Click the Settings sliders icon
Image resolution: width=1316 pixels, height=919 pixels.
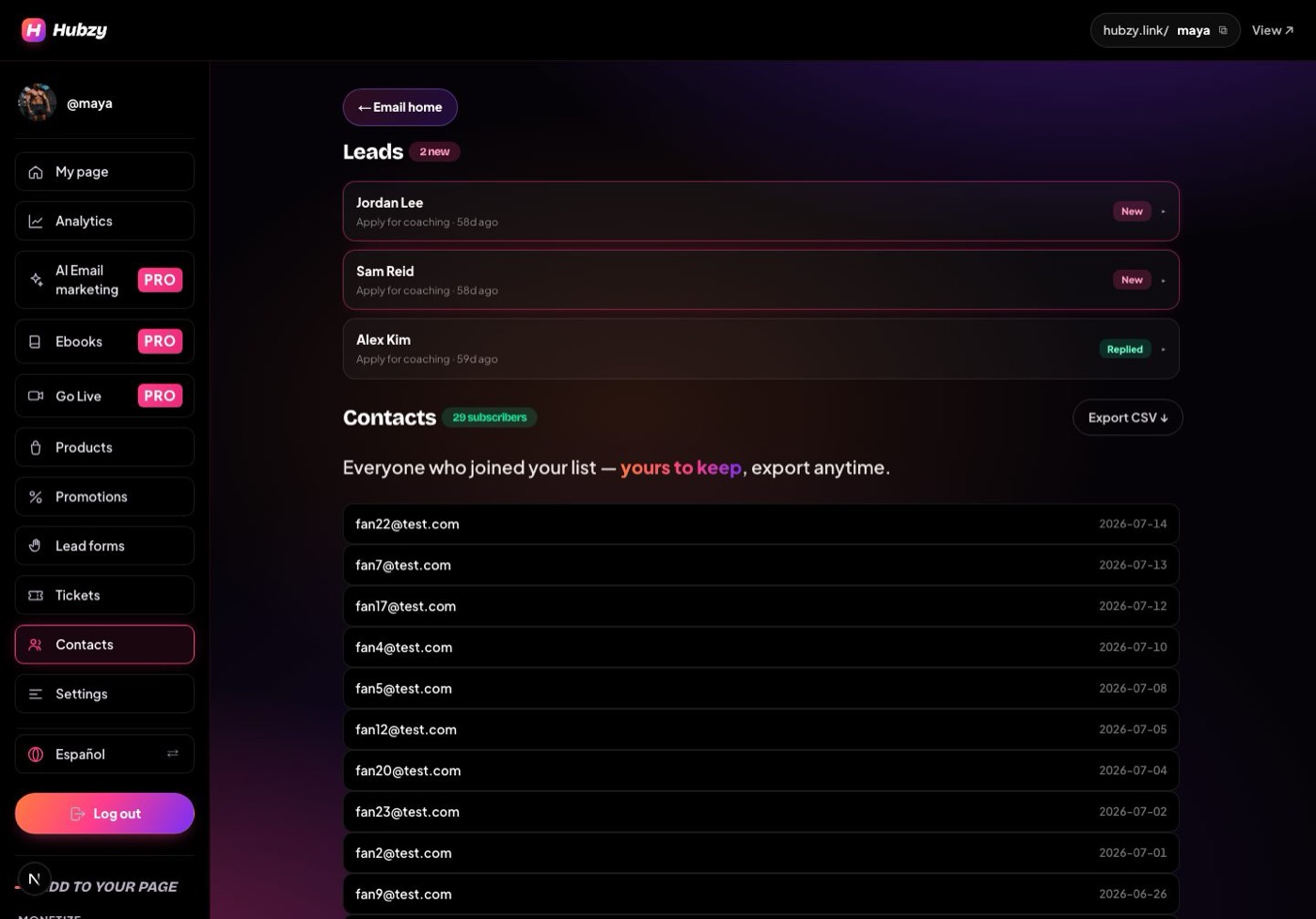[x=36, y=693]
